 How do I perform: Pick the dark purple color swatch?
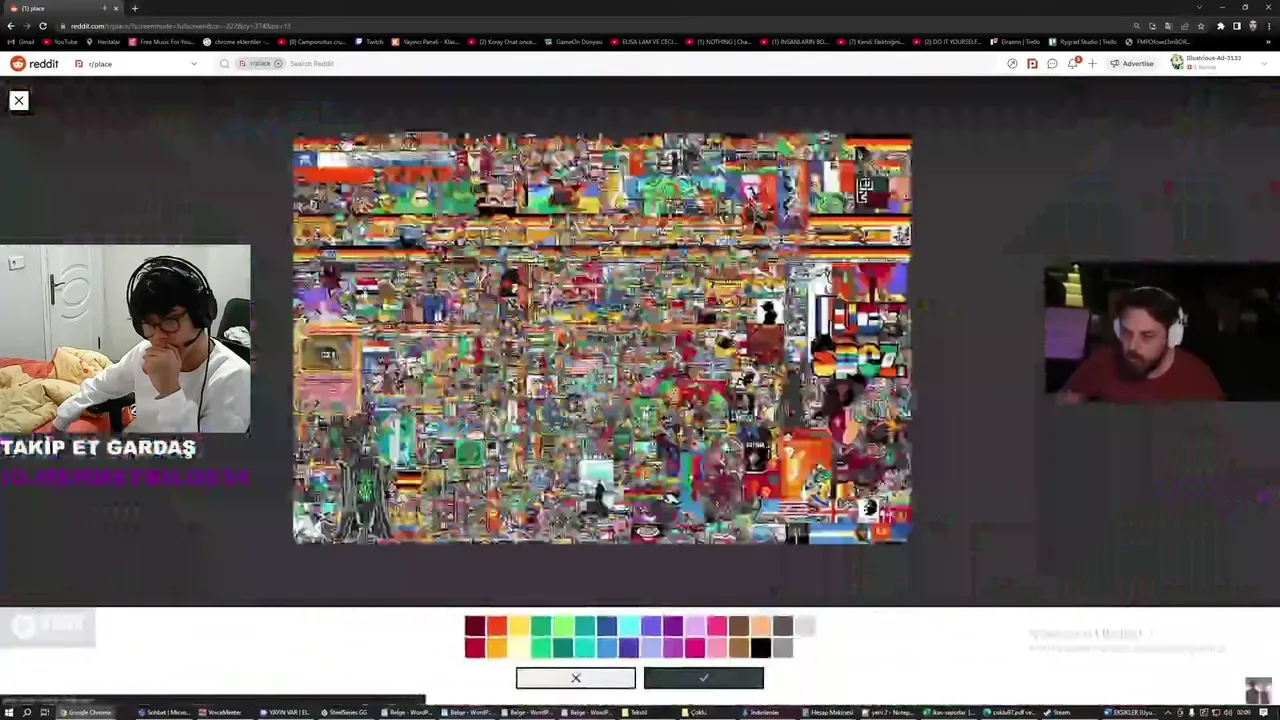click(x=673, y=626)
